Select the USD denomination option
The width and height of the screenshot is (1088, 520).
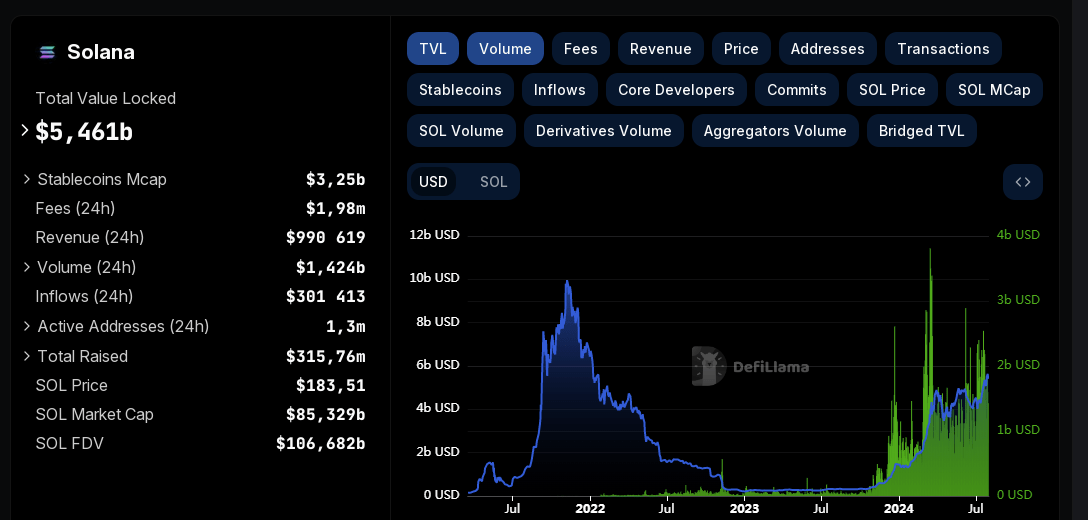pyautogui.click(x=433, y=182)
